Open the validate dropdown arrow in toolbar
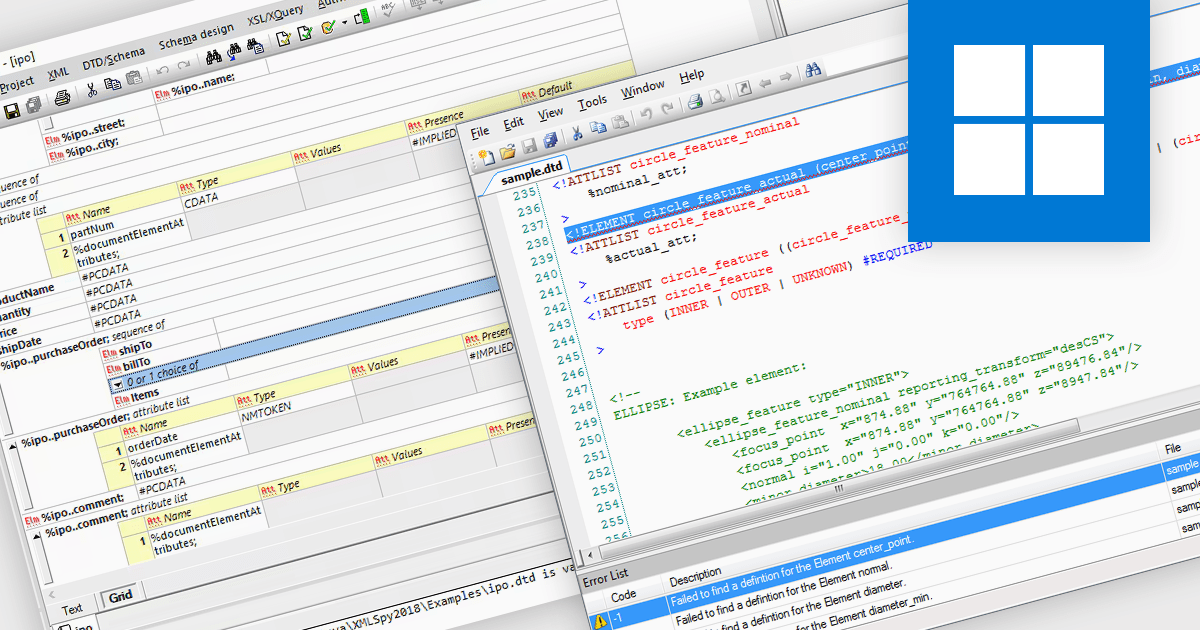 pyautogui.click(x=345, y=22)
